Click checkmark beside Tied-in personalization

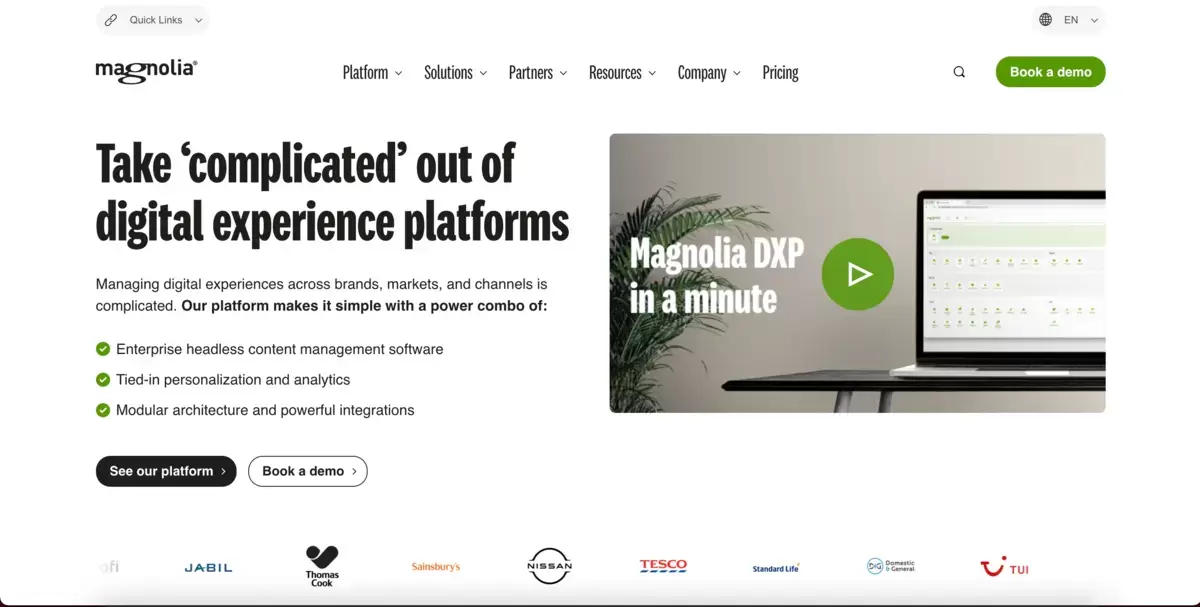(103, 379)
